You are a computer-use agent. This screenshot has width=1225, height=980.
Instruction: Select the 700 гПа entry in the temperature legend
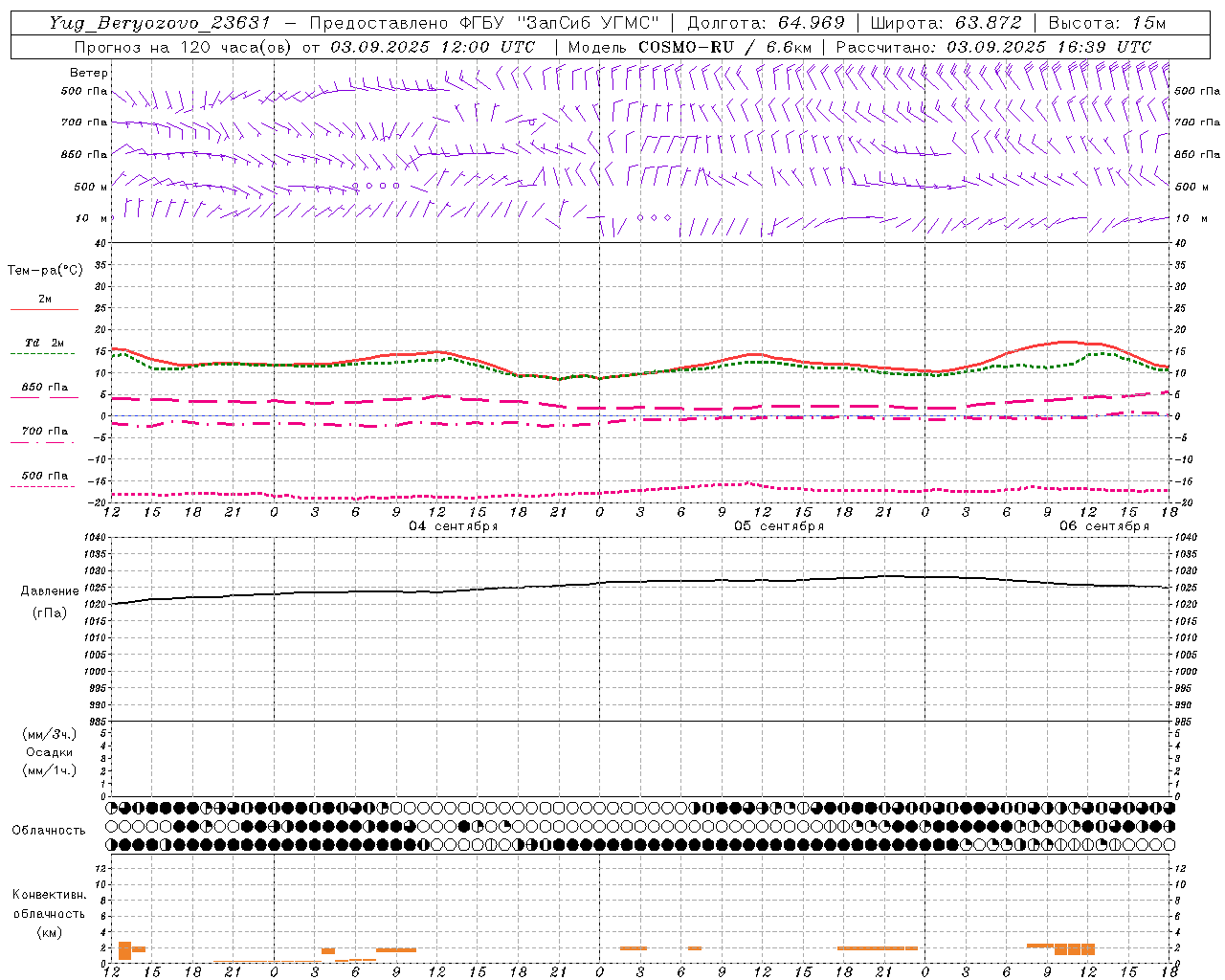(45, 432)
